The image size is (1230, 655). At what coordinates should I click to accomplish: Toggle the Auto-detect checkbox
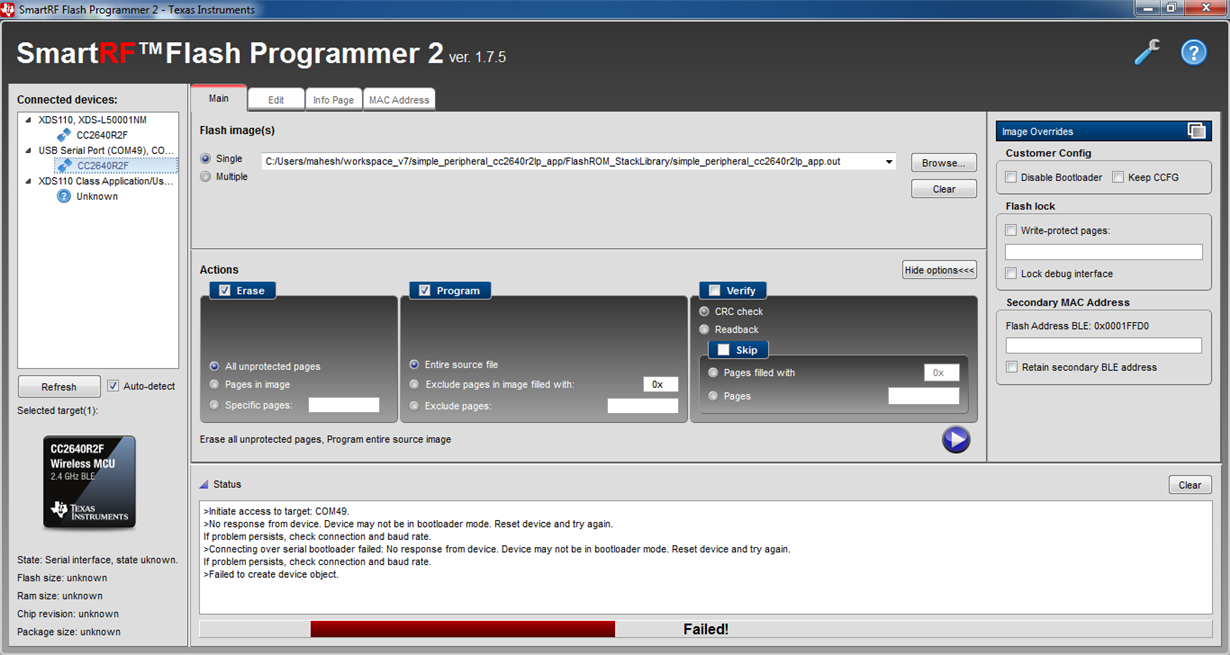pyautogui.click(x=113, y=386)
